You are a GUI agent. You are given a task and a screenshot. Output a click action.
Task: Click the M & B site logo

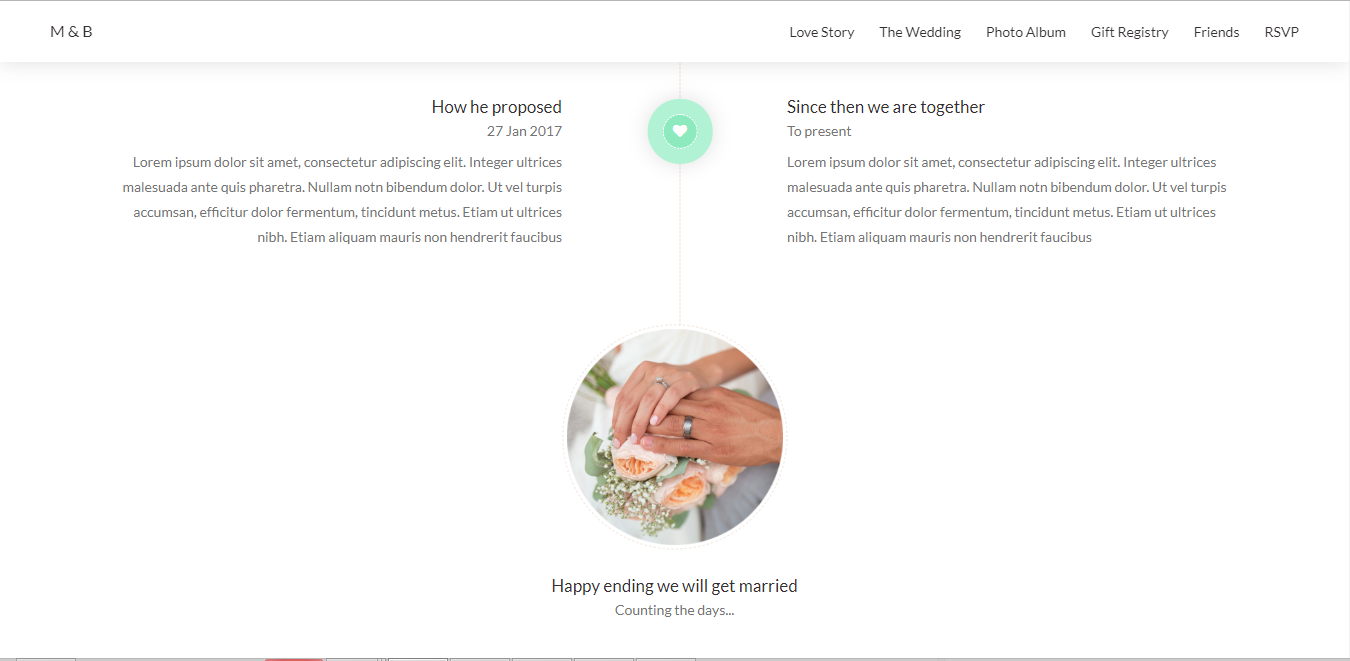click(x=71, y=32)
